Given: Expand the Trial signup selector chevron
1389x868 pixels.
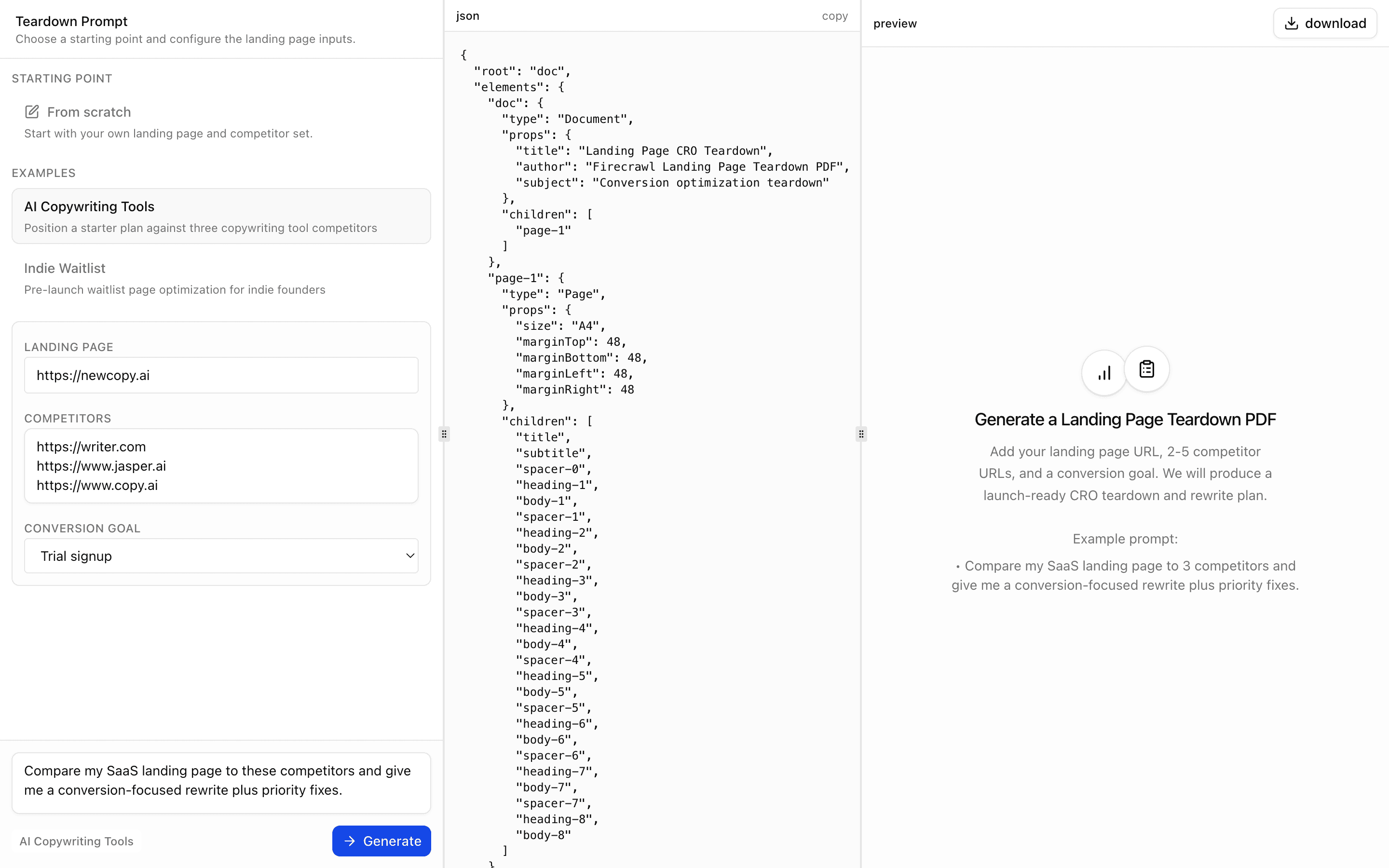Looking at the screenshot, I should click(x=410, y=556).
